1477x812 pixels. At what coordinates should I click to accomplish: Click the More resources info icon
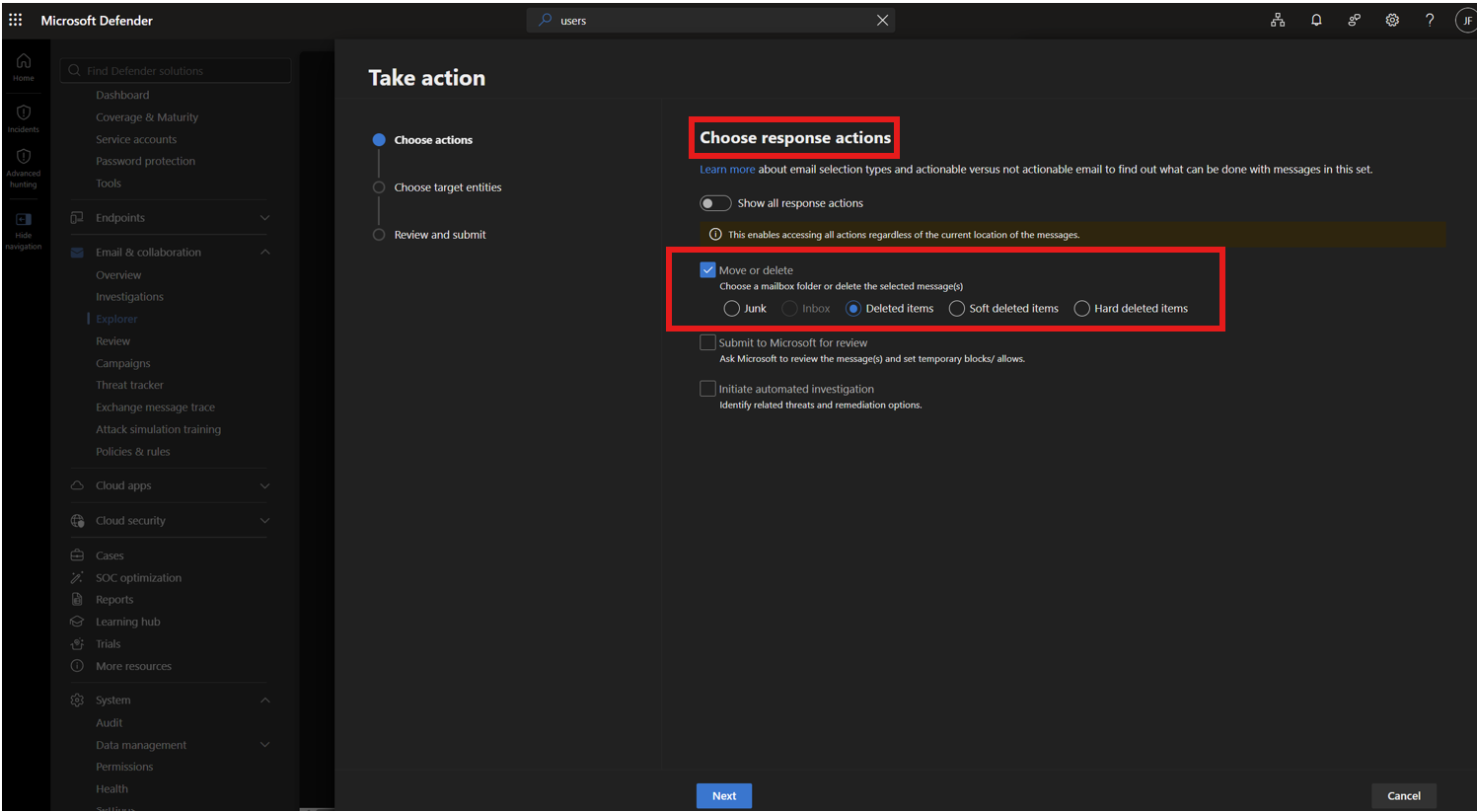pyautogui.click(x=77, y=666)
